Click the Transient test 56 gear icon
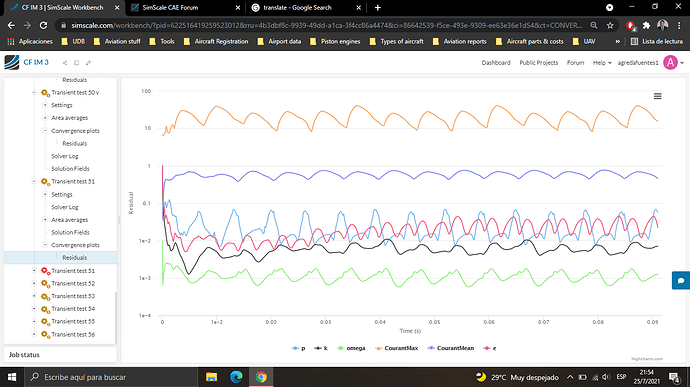This screenshot has height=387, width=690. tap(45, 335)
